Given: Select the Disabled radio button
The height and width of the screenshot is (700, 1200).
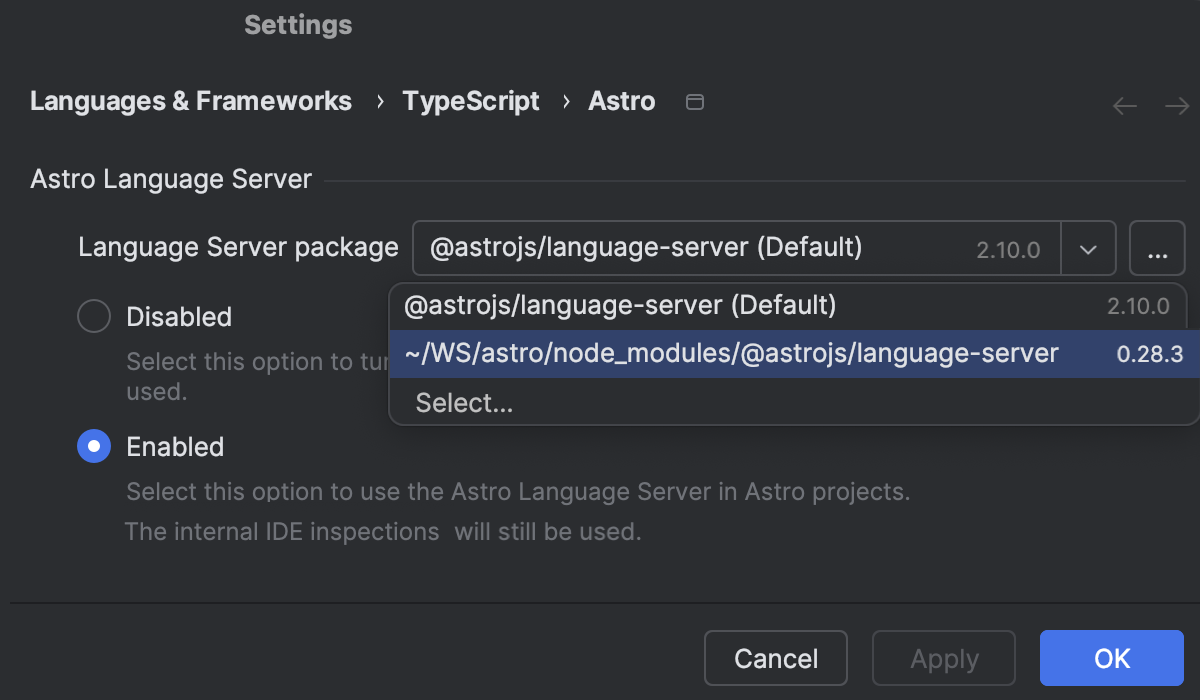Looking at the screenshot, I should click(93, 316).
